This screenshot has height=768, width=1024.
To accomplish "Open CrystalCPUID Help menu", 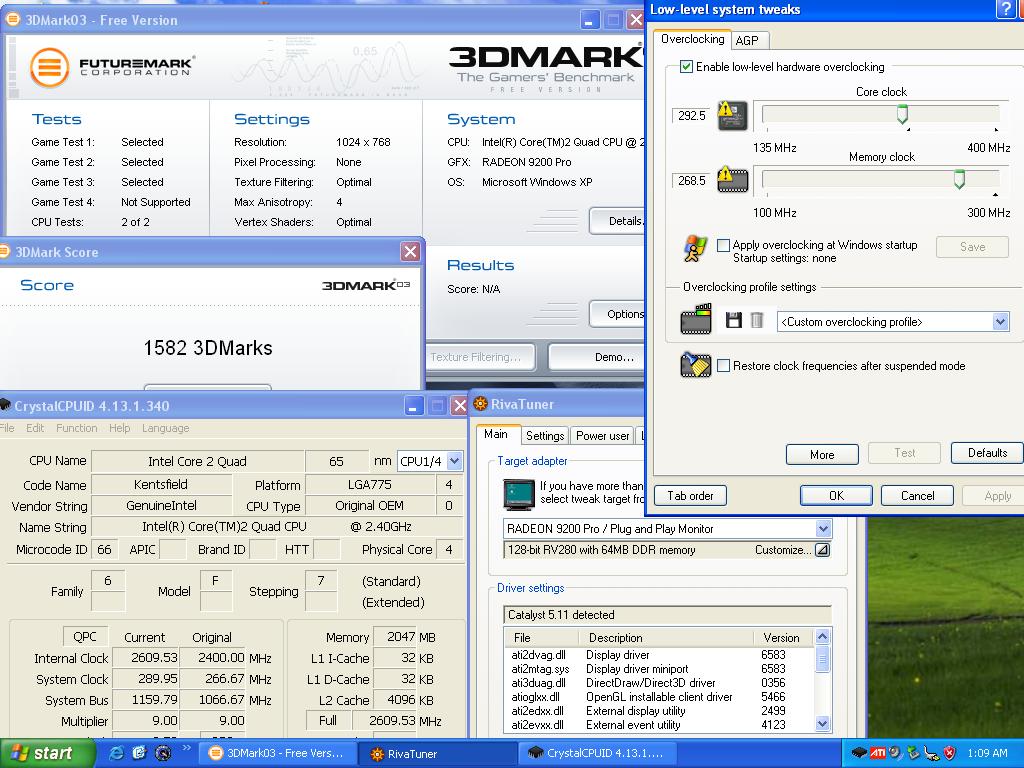I will [120, 428].
